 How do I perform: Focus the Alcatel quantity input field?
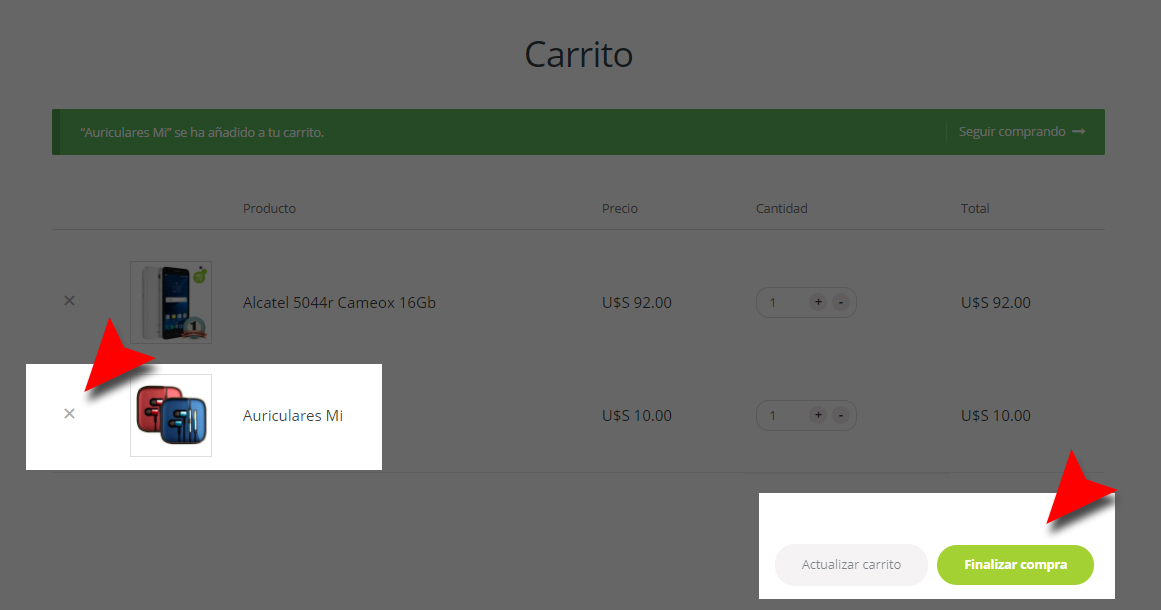coord(781,302)
